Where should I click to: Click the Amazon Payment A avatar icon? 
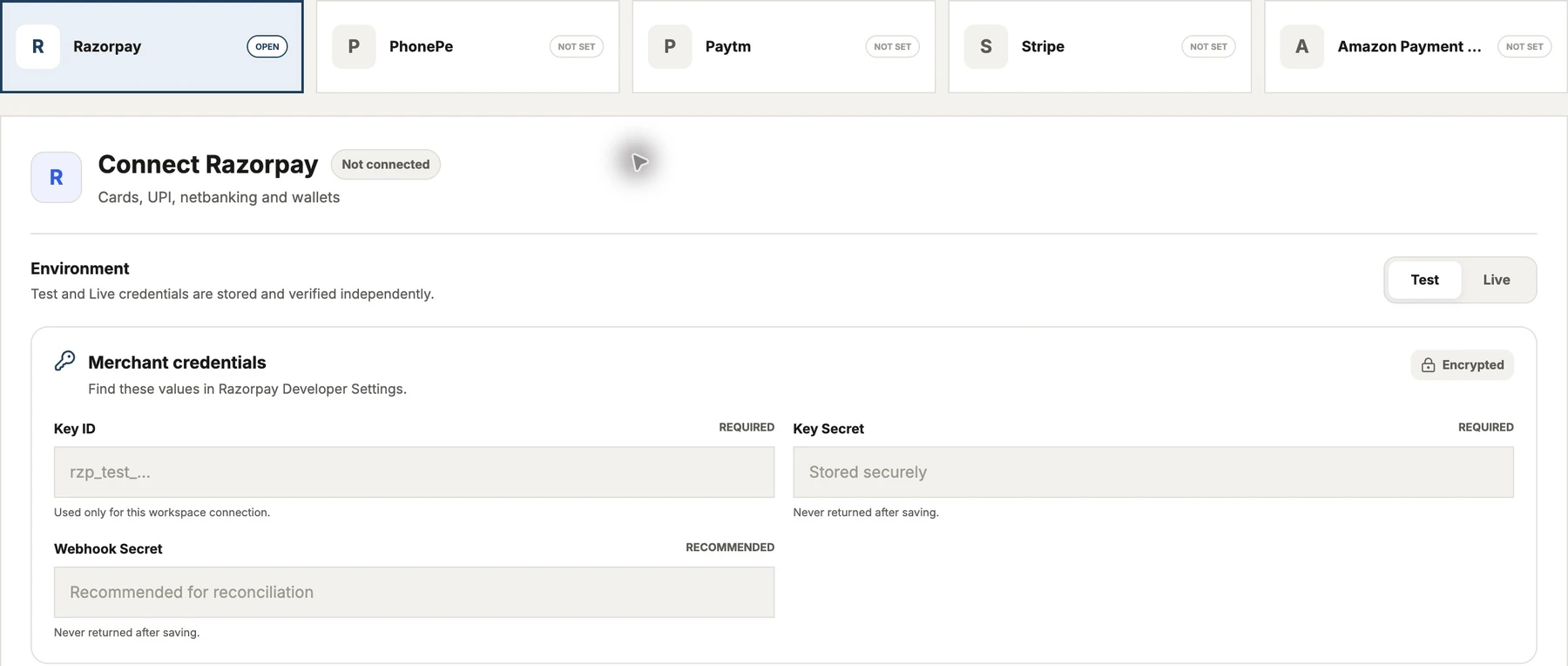(1301, 46)
